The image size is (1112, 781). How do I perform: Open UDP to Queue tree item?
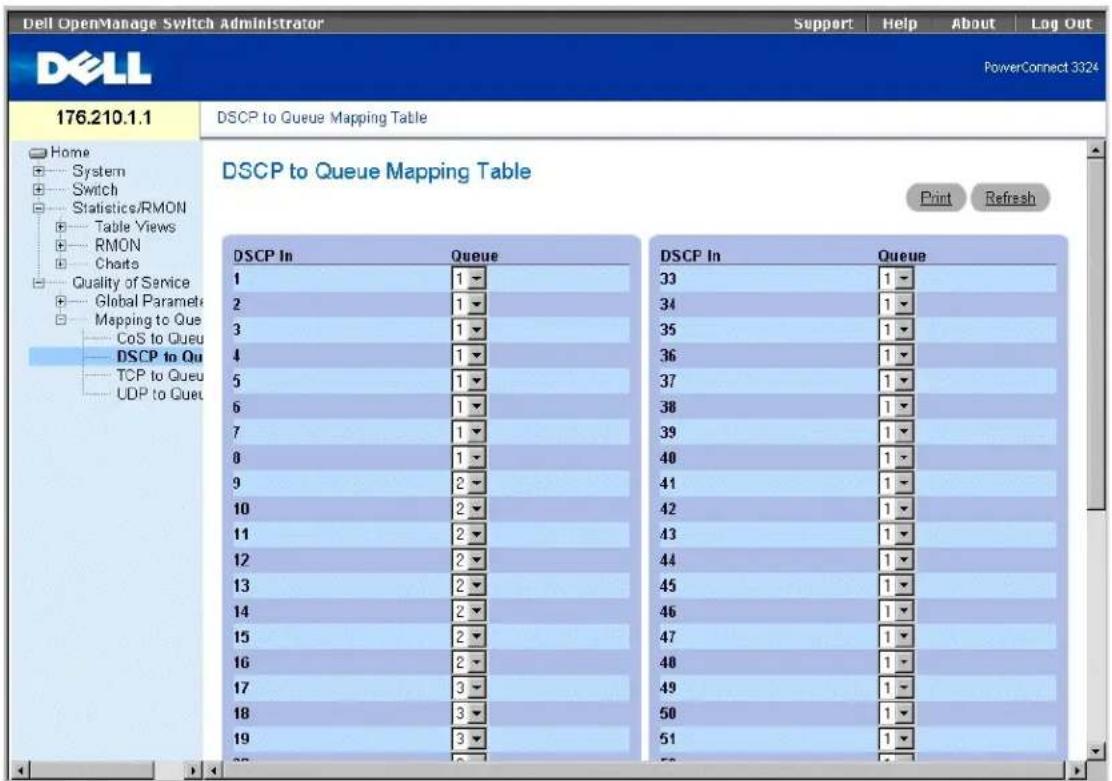(x=160, y=394)
